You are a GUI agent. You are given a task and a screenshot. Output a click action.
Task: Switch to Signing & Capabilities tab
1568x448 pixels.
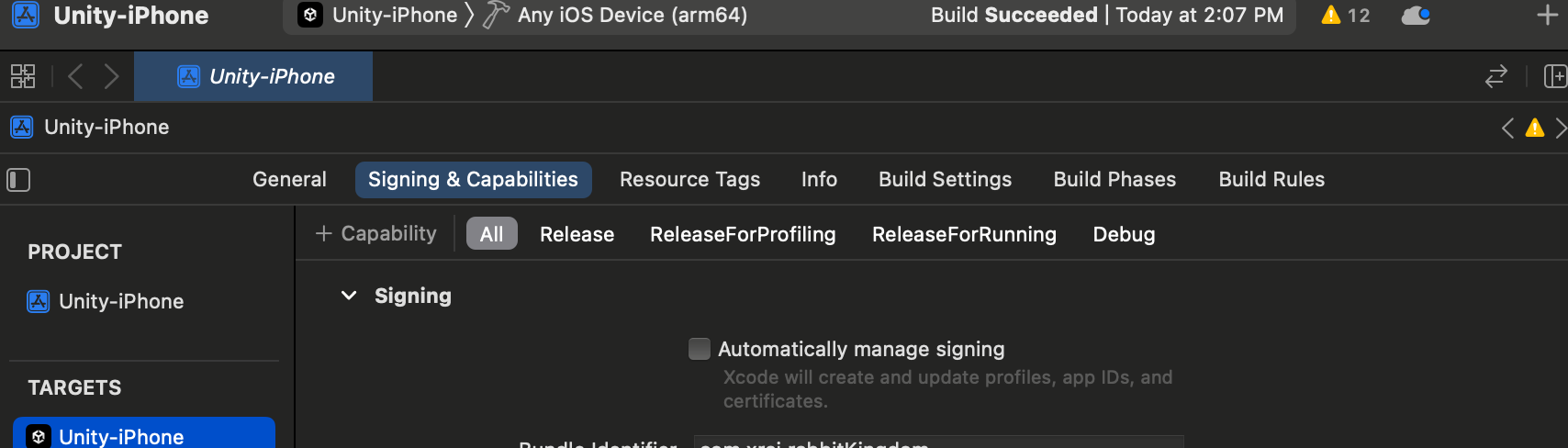[x=473, y=179]
